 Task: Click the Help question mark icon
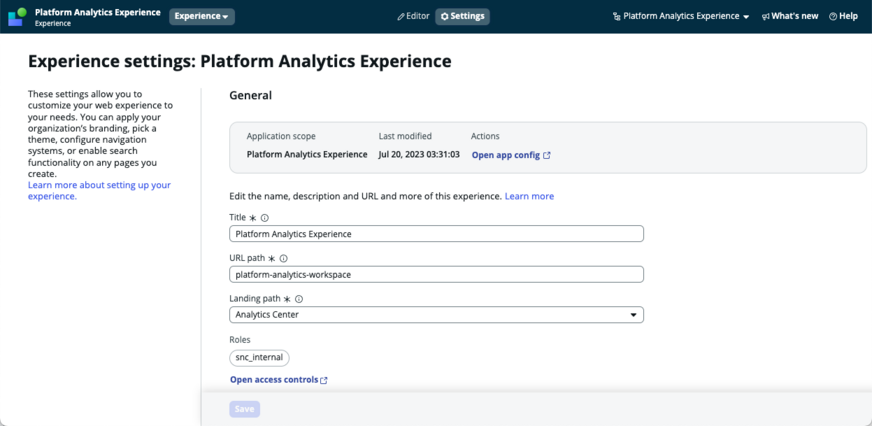(833, 17)
